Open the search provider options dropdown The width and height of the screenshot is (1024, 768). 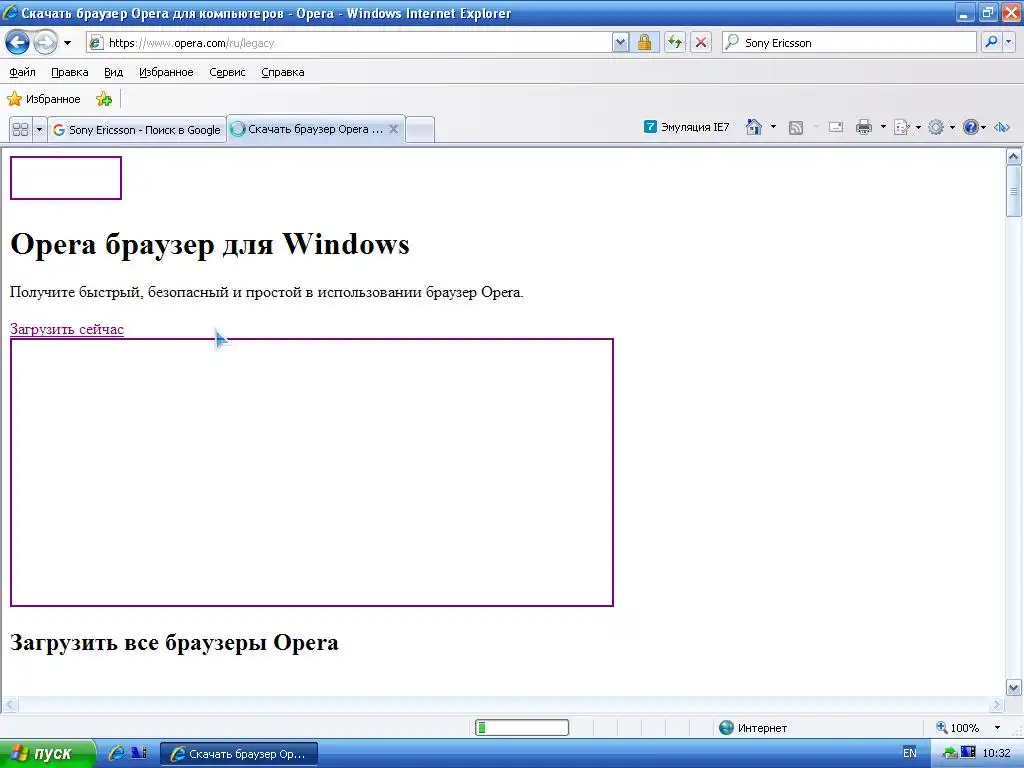[x=1009, y=43]
